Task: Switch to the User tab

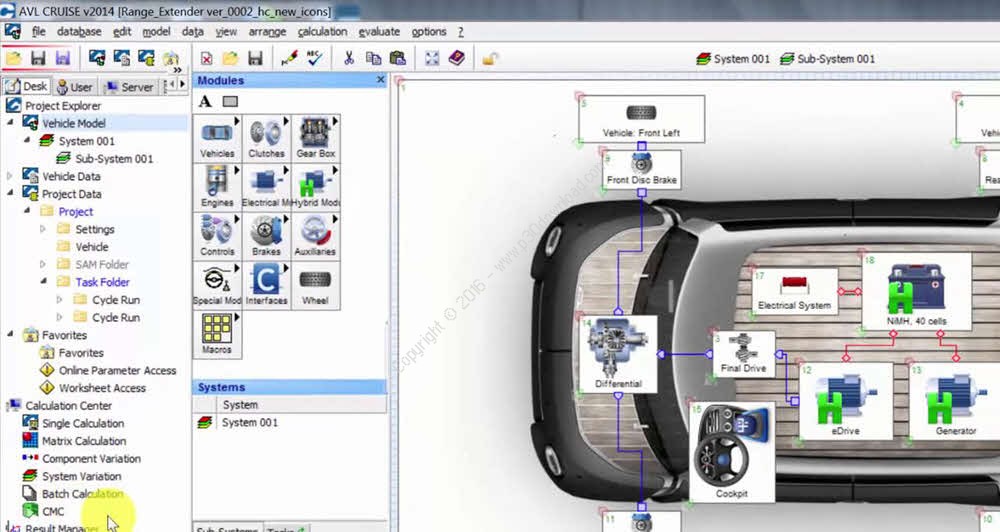Action: pyautogui.click(x=75, y=87)
